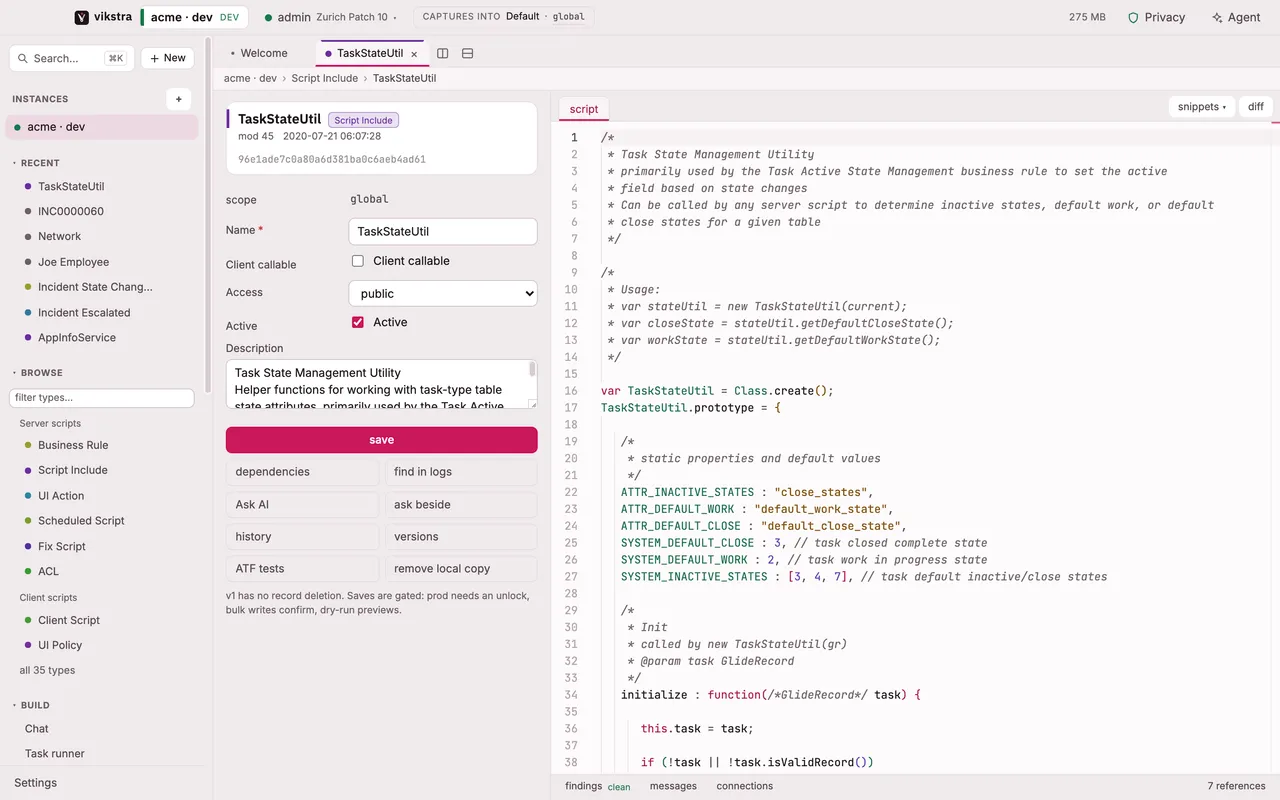Collapse the RECENT section

(x=36, y=163)
